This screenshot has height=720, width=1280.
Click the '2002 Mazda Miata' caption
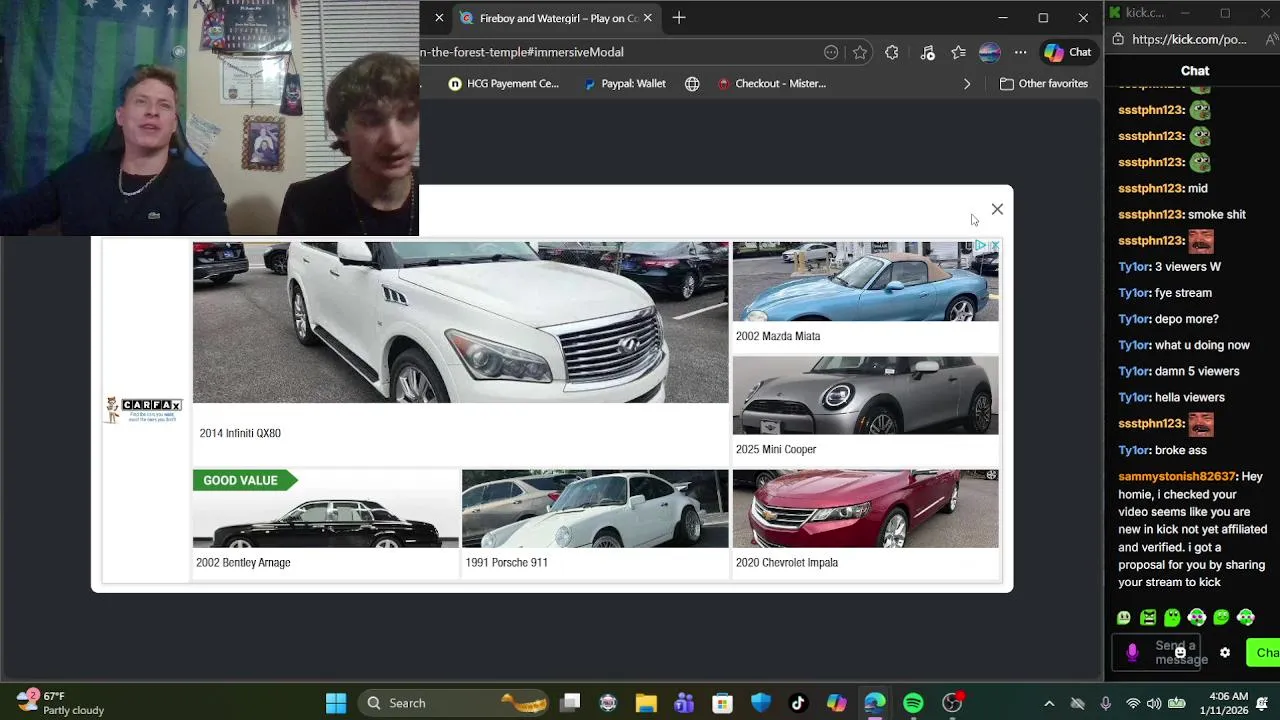click(778, 336)
